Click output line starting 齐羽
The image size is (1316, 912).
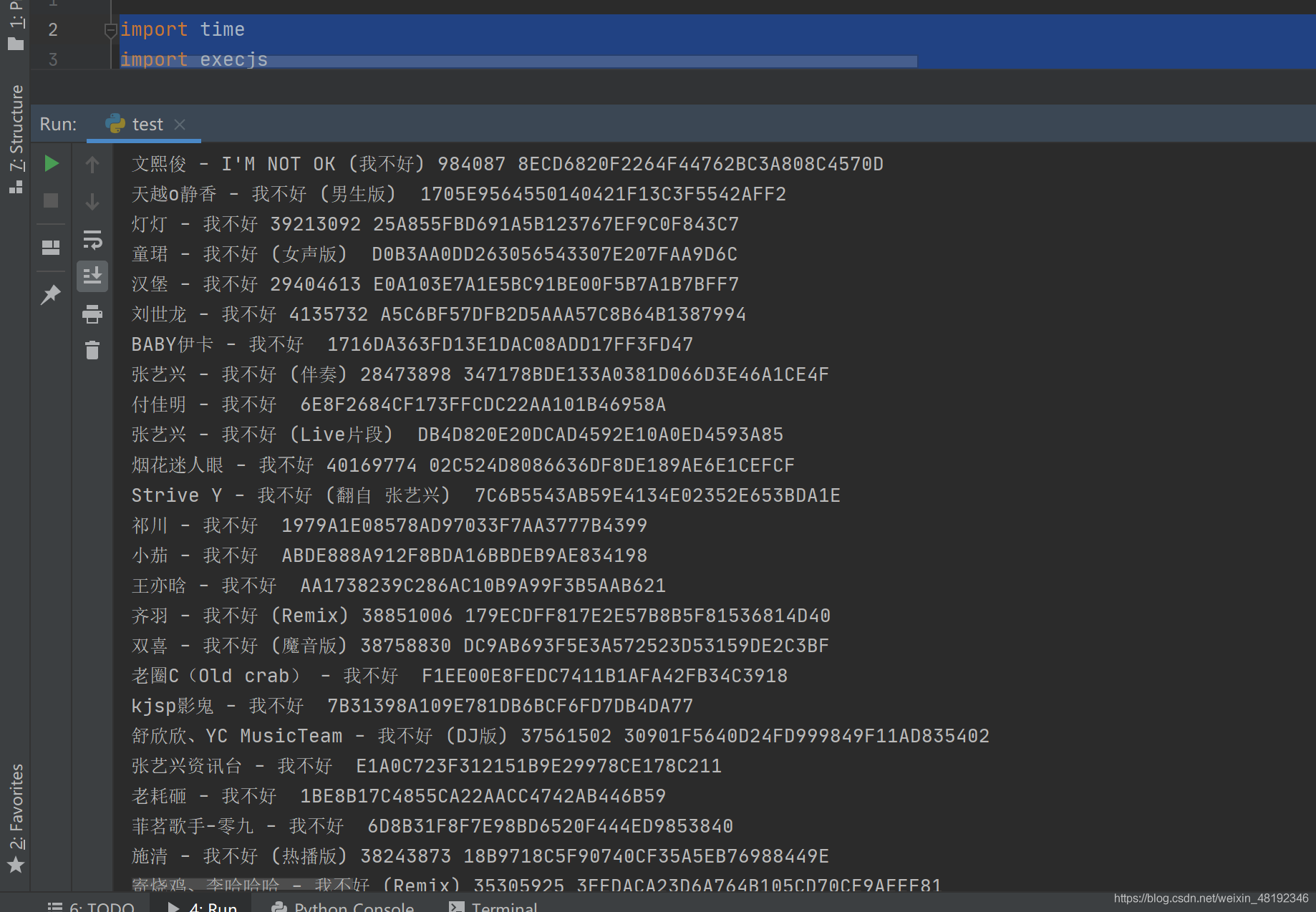481,616
